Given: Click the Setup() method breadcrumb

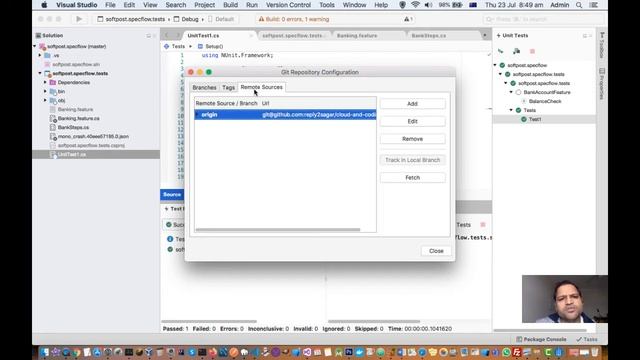Looking at the screenshot, I should (x=210, y=47).
